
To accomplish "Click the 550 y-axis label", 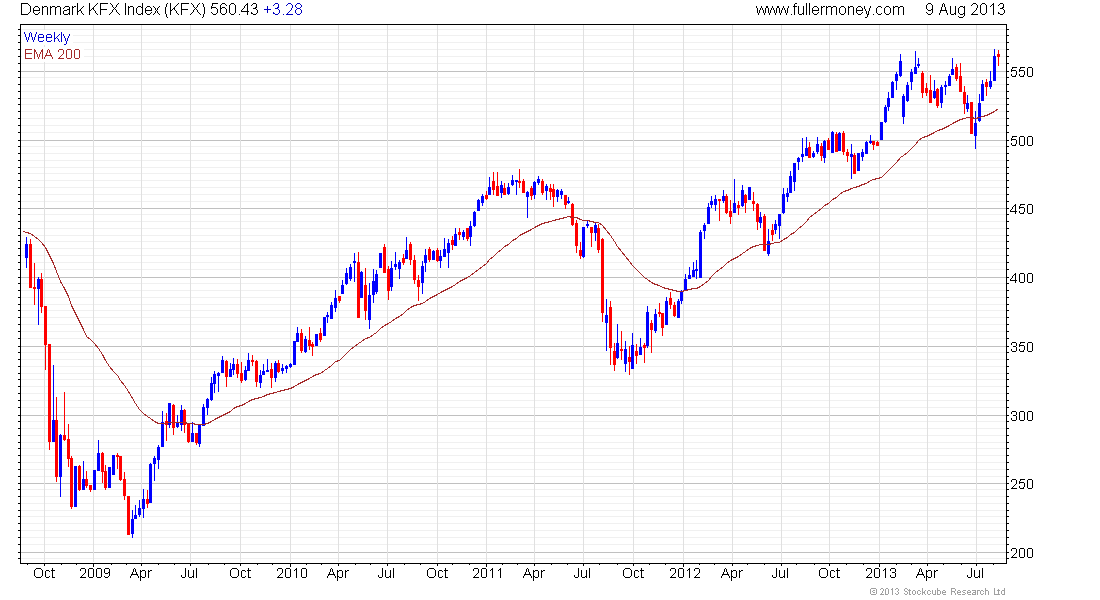I will tap(1021, 72).
